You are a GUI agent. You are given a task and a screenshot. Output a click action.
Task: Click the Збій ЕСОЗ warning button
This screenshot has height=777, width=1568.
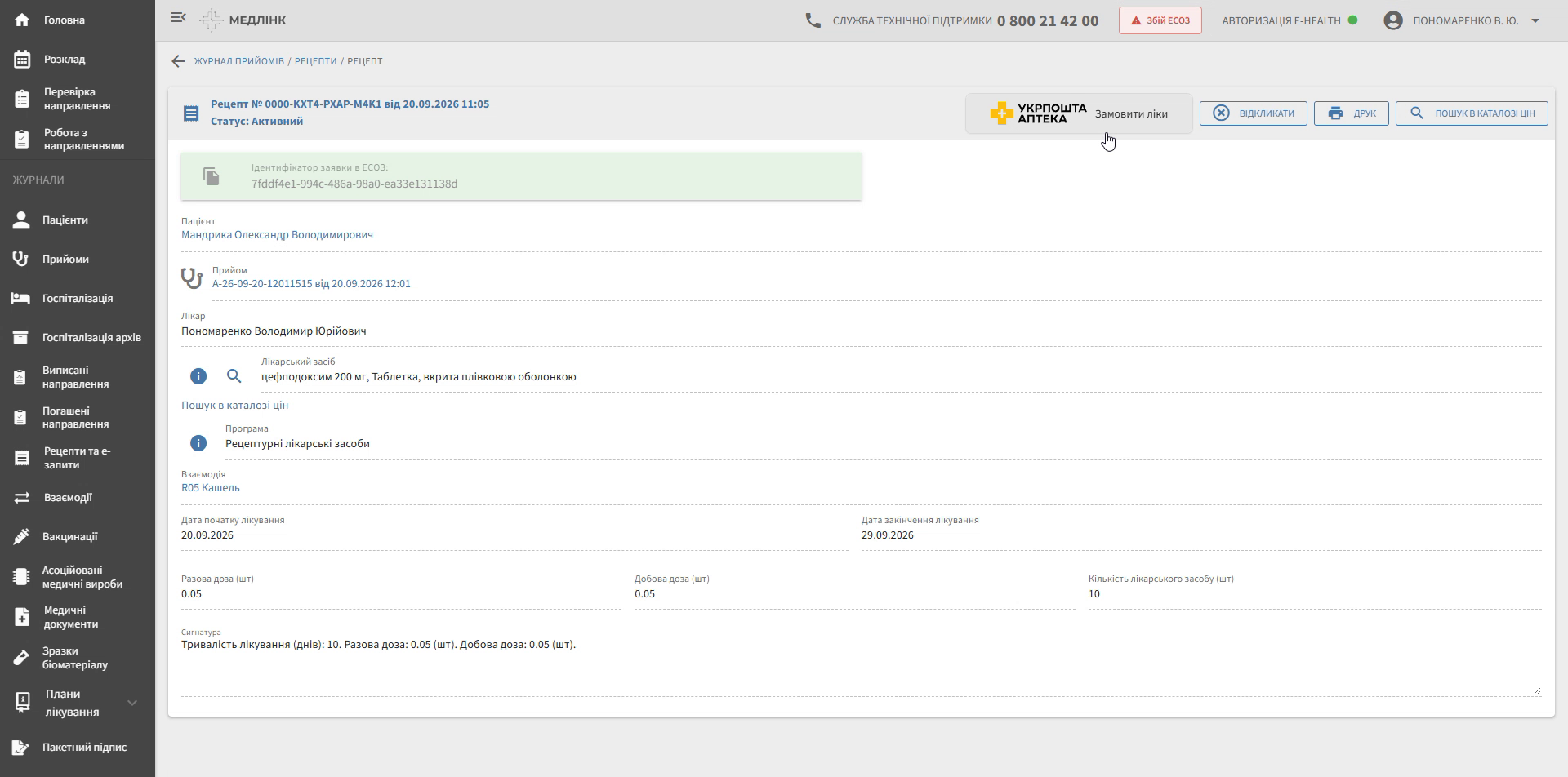1160,20
